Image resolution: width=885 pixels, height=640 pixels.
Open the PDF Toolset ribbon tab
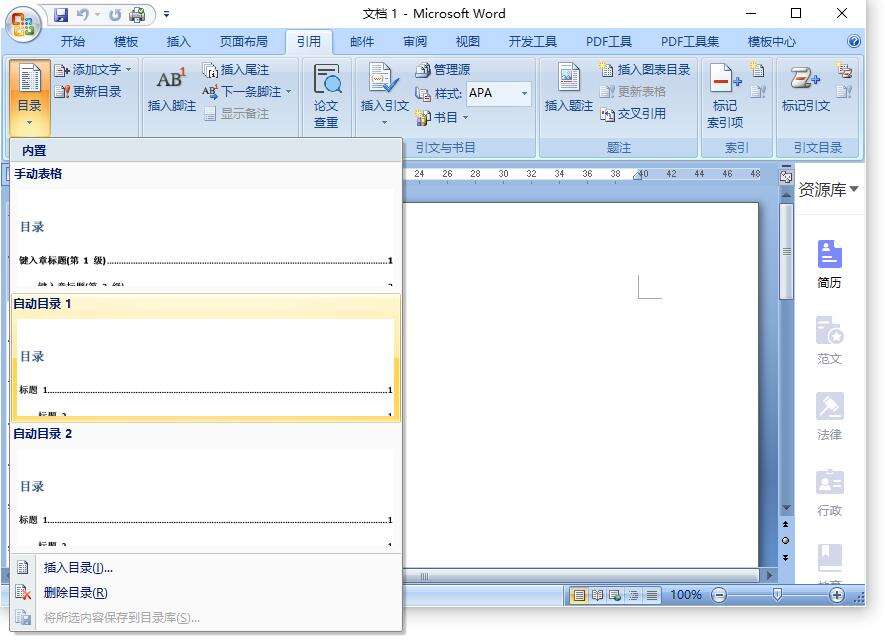coord(690,42)
